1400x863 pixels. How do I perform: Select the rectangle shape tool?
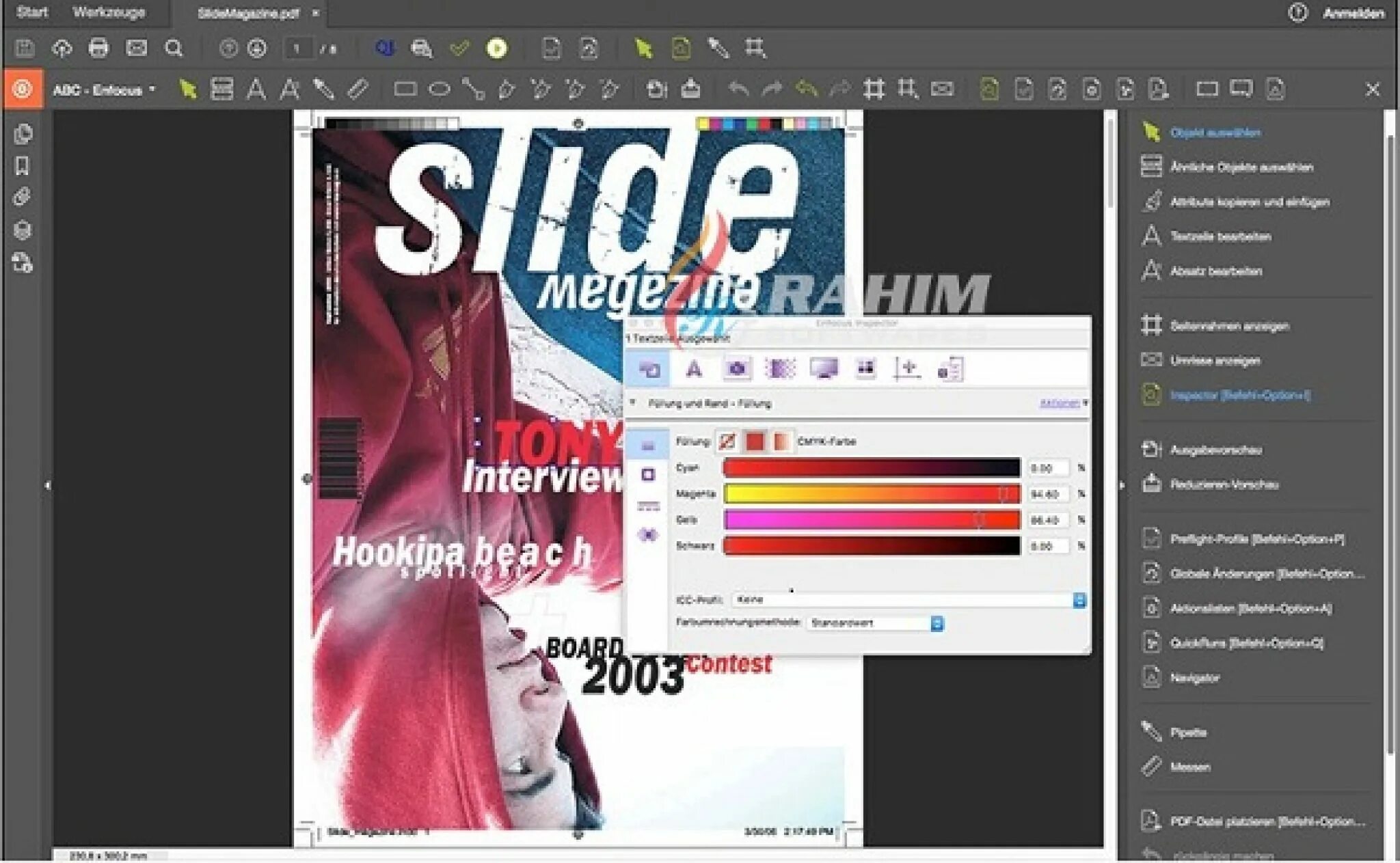[405, 90]
